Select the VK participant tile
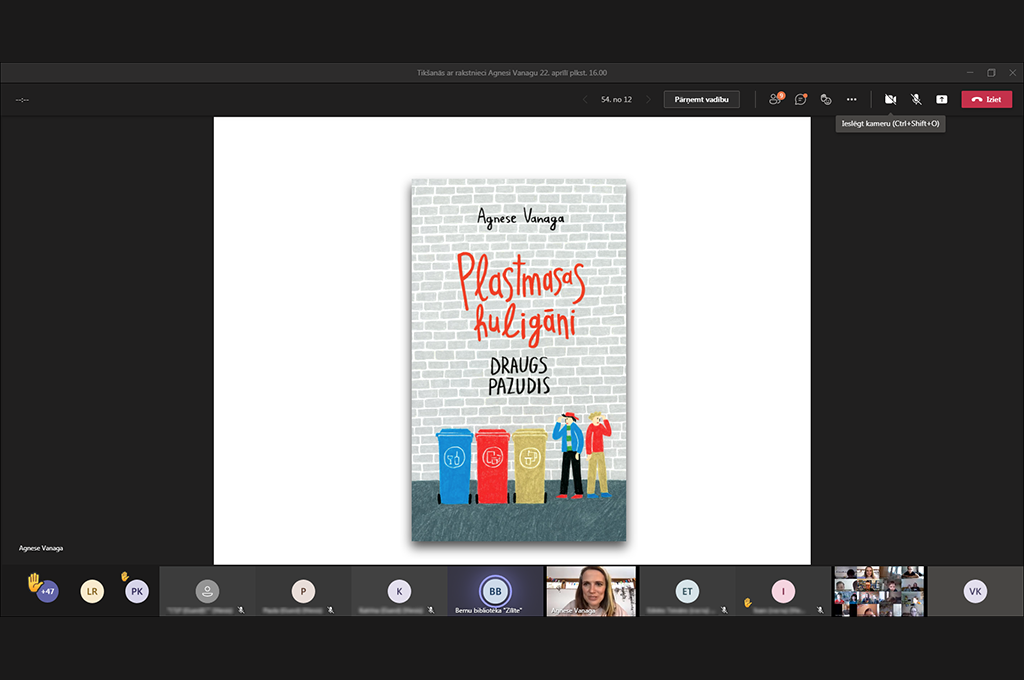The width and height of the screenshot is (1024, 680). point(975,591)
